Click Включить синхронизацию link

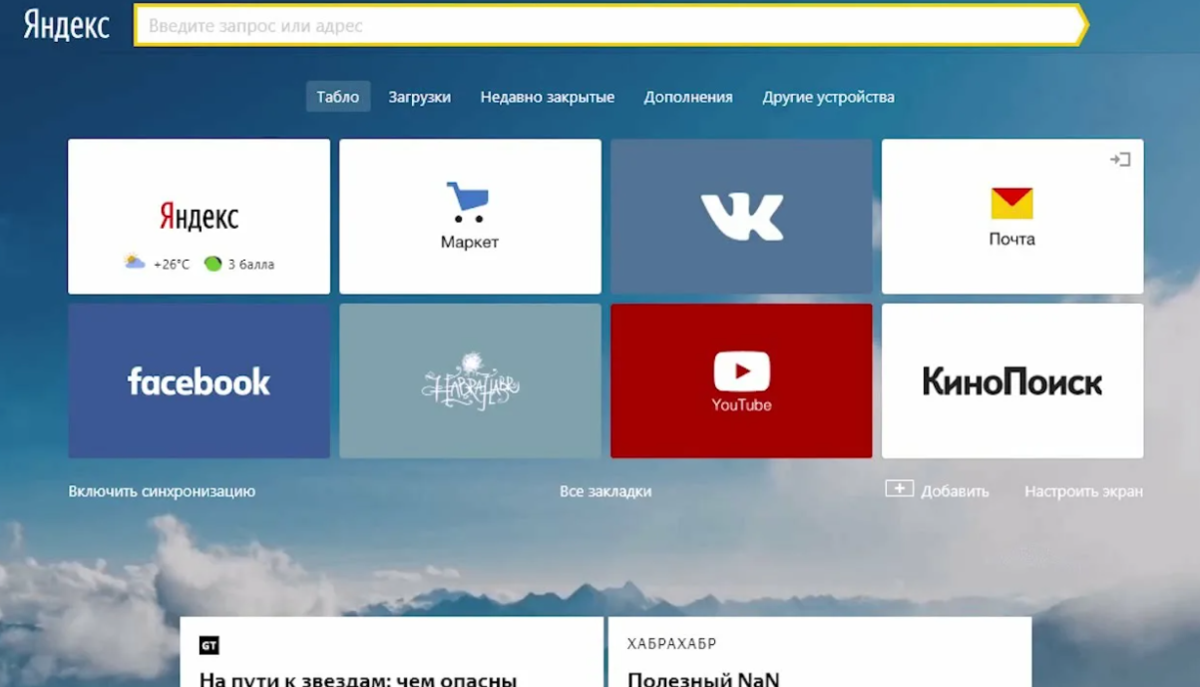162,491
